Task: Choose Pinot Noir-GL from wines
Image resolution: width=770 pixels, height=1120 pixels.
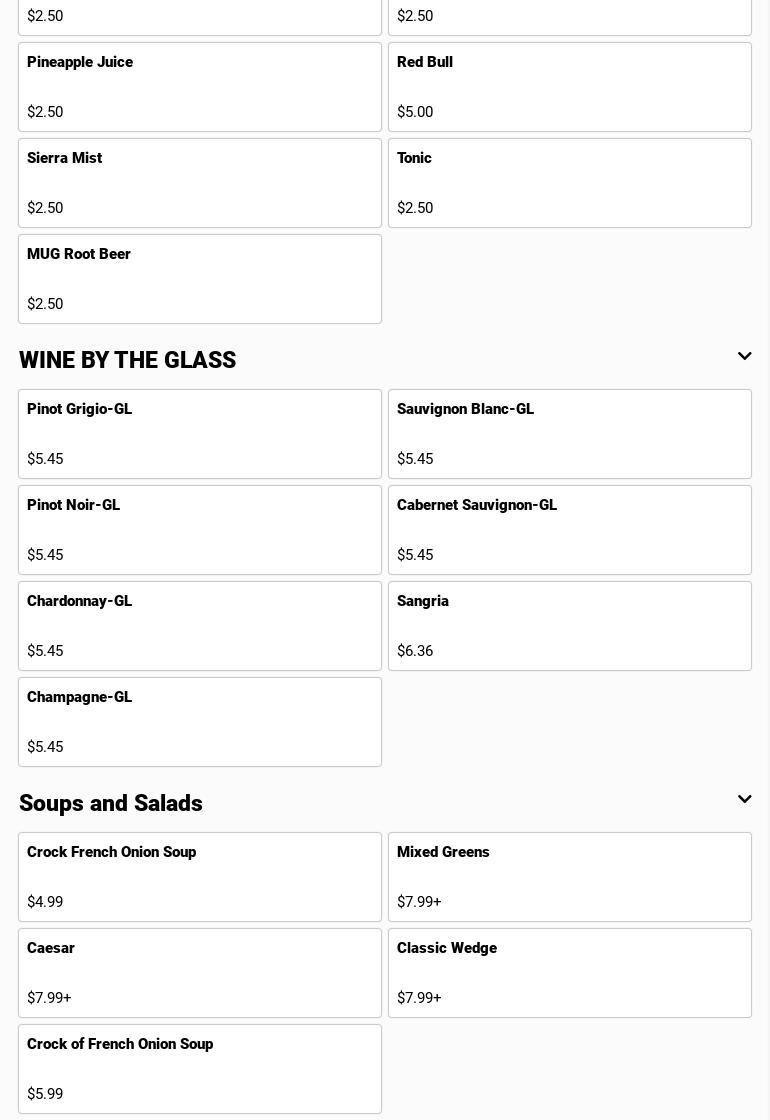Action: pos(200,530)
